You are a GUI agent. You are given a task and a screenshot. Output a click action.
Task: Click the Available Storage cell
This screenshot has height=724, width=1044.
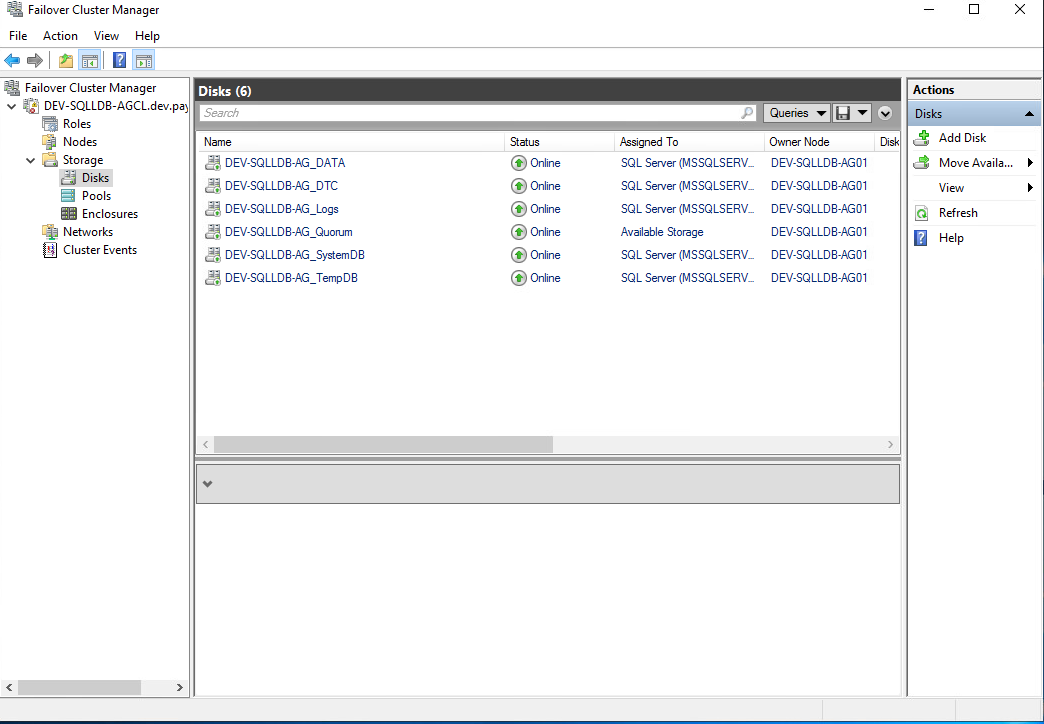(662, 232)
